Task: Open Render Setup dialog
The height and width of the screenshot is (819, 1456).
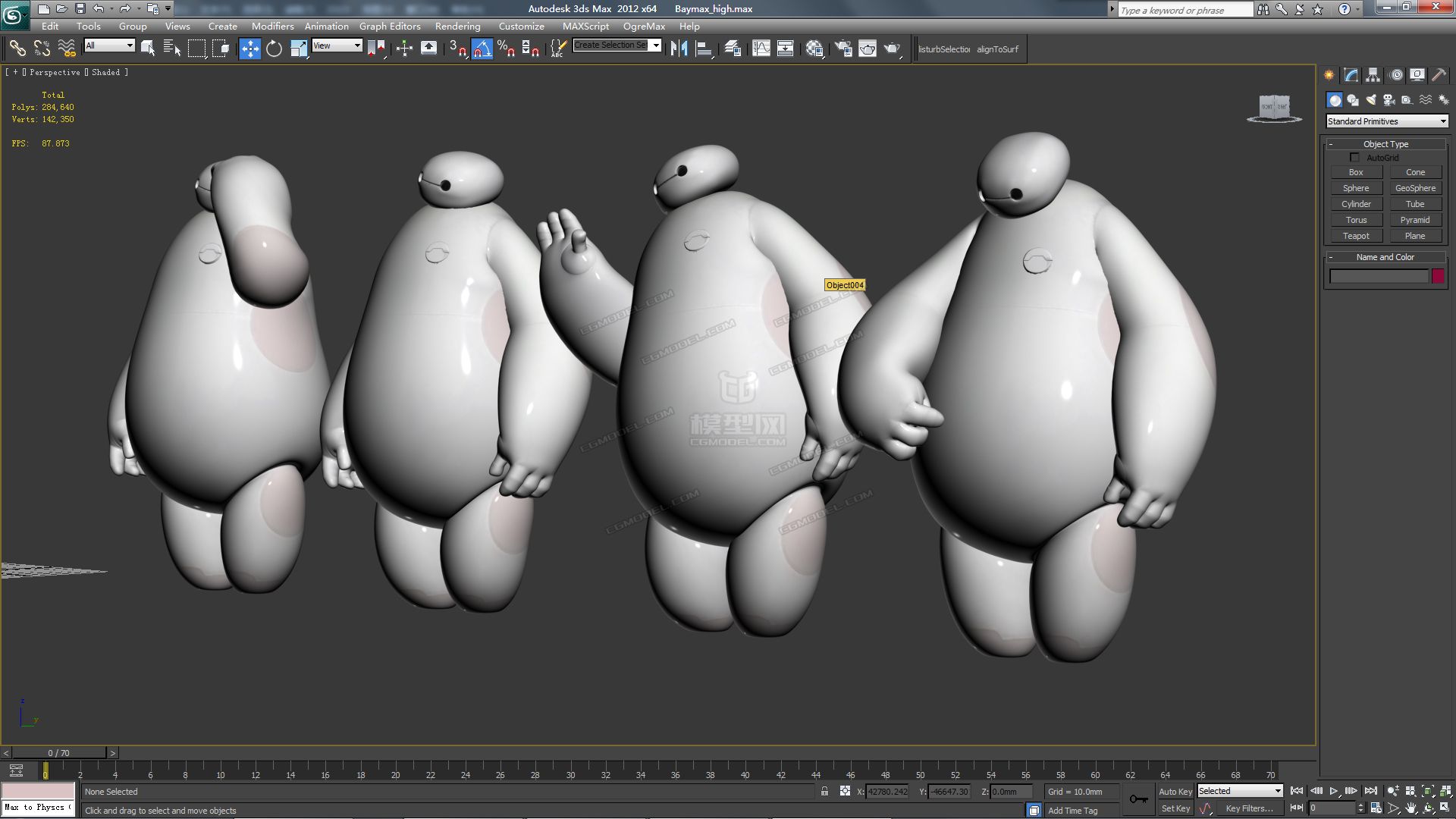Action: 843,49
